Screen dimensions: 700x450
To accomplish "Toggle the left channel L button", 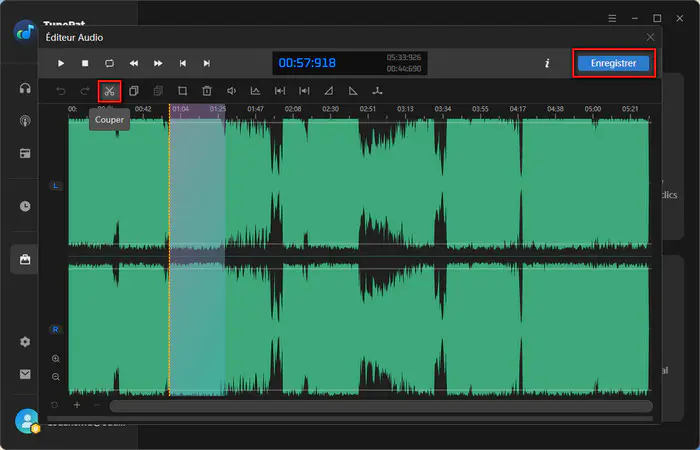I will [x=56, y=186].
